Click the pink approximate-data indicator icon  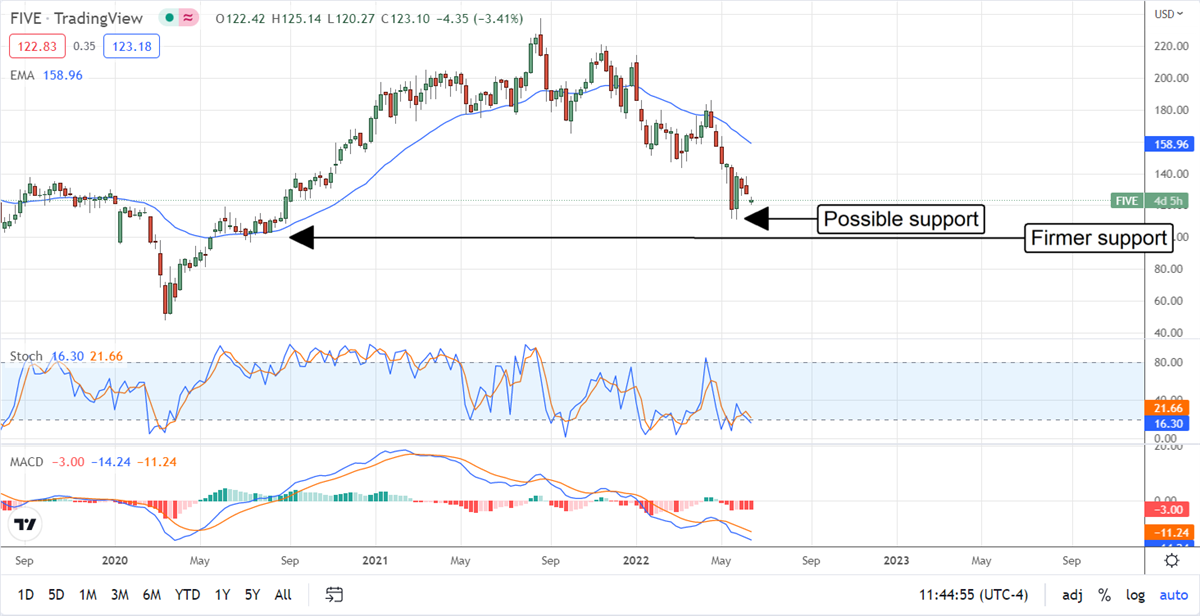(x=187, y=17)
